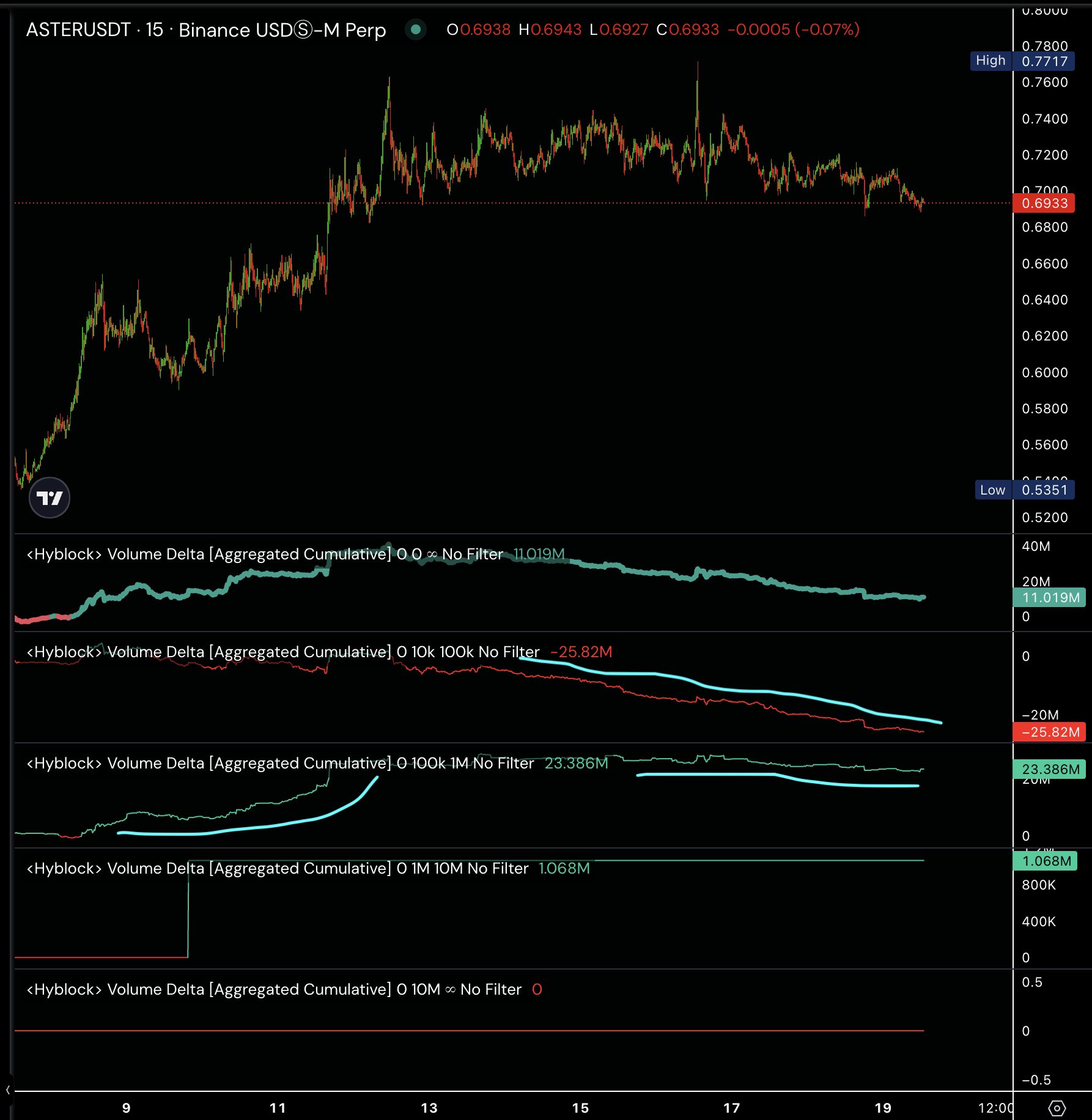This screenshot has width=1092, height=1120.
Task: Click the 0.5200 price axis label
Action: pyautogui.click(x=1045, y=517)
